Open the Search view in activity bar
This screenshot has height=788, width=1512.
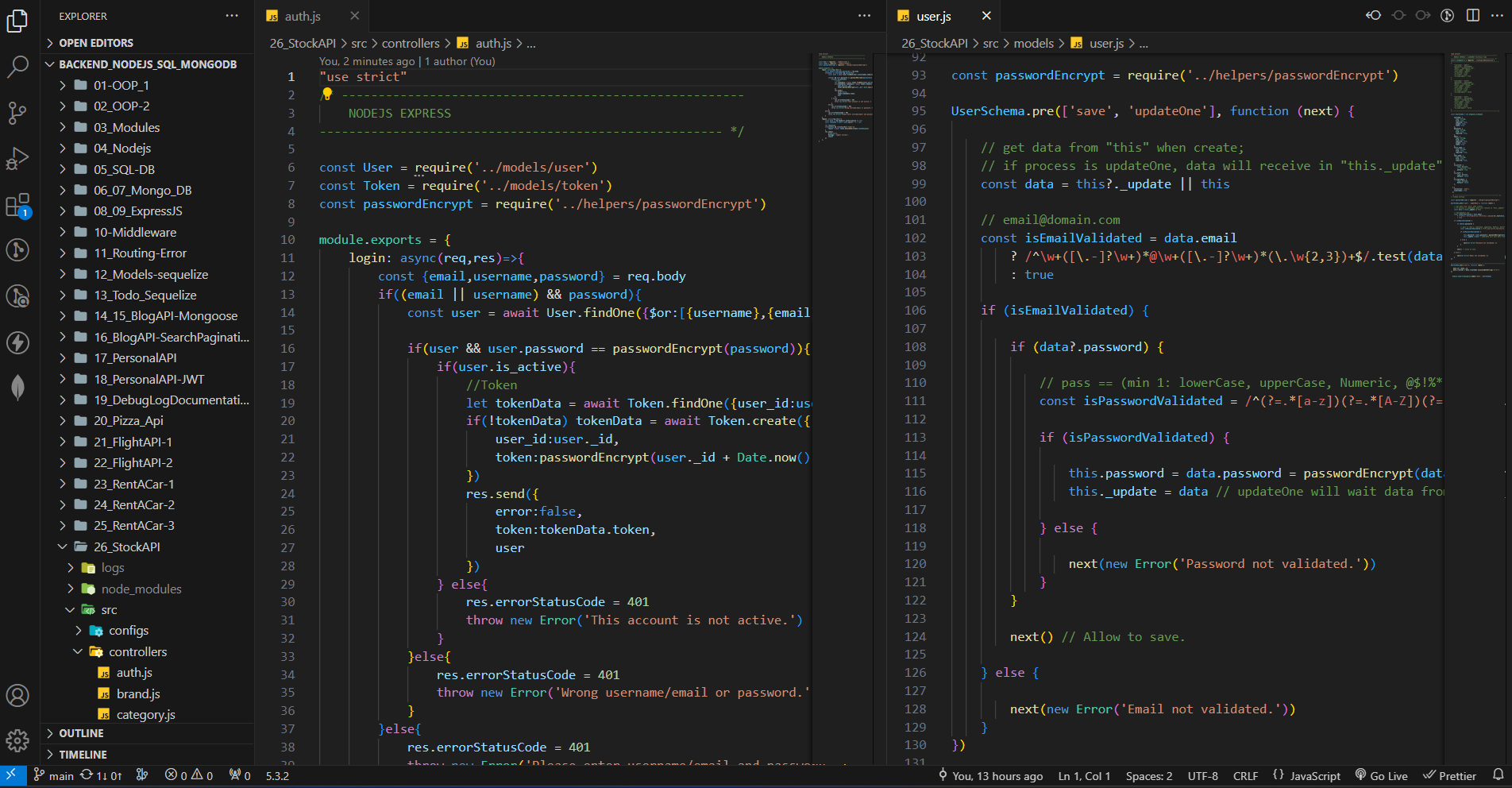pyautogui.click(x=17, y=67)
